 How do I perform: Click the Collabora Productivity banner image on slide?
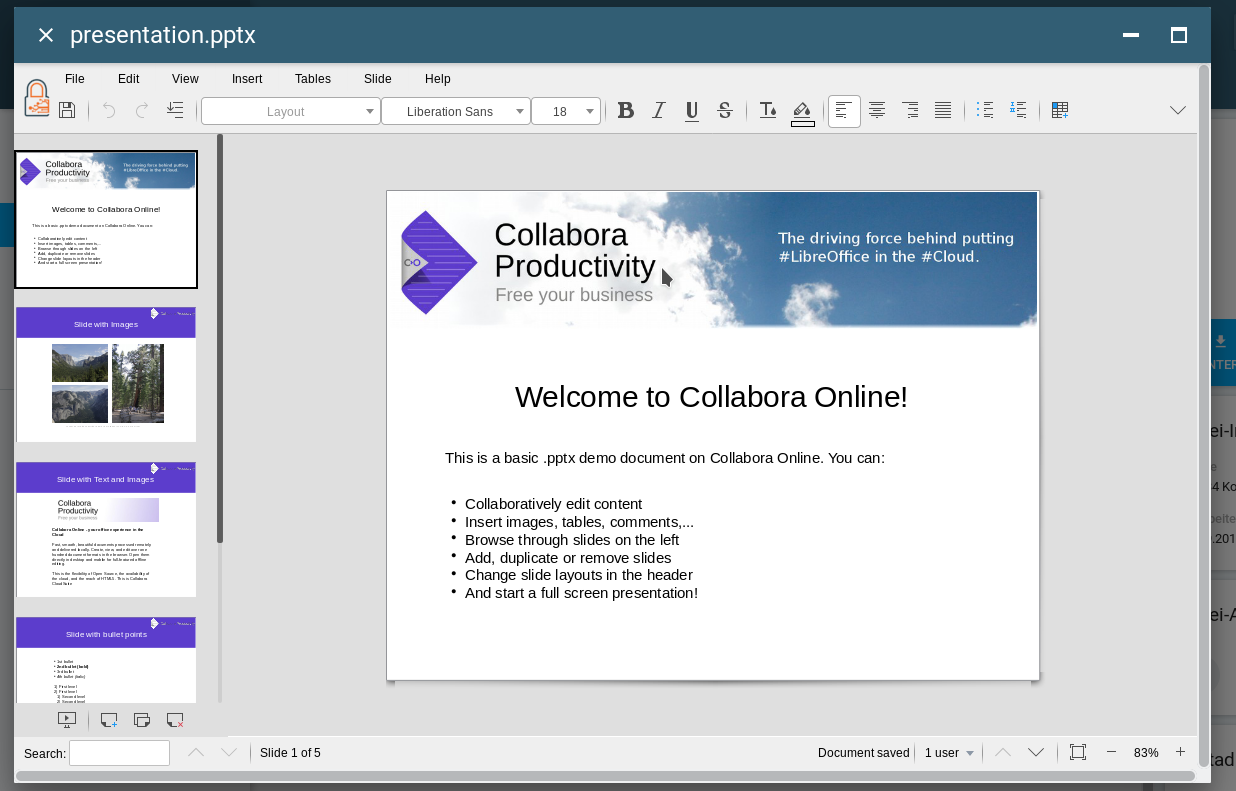[712, 260]
